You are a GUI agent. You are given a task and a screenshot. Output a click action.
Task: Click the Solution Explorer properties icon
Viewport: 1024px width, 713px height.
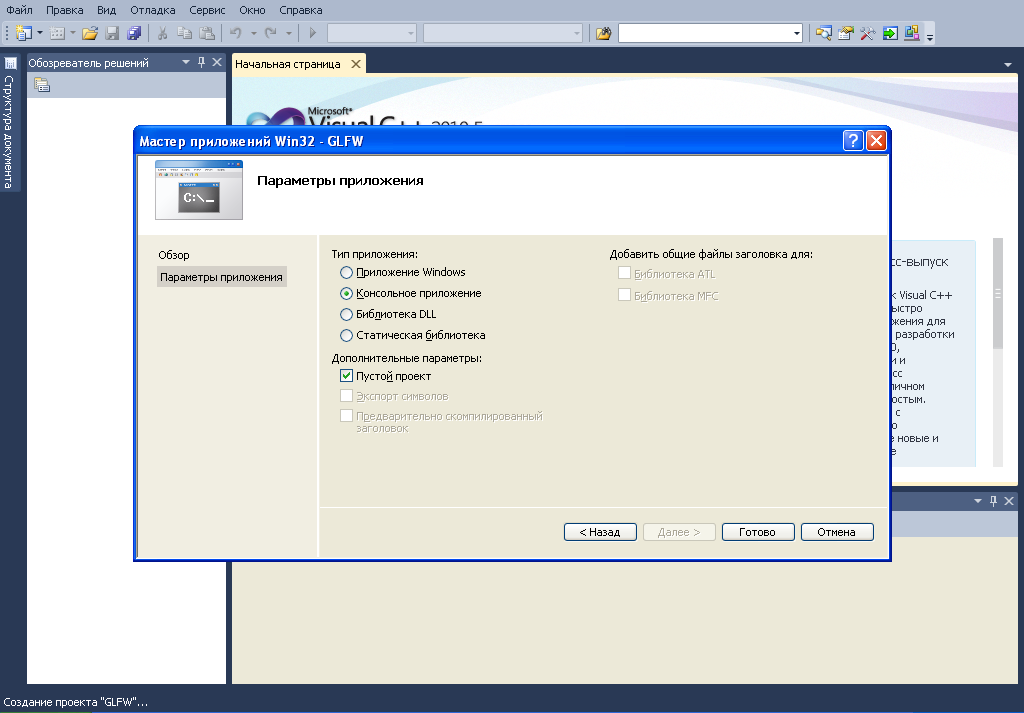pyautogui.click(x=42, y=84)
